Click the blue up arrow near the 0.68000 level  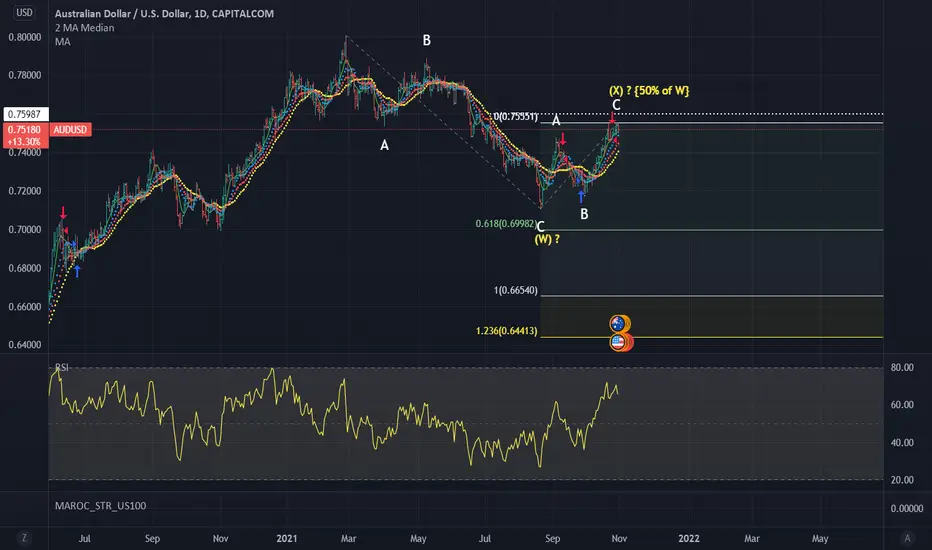click(x=77, y=271)
